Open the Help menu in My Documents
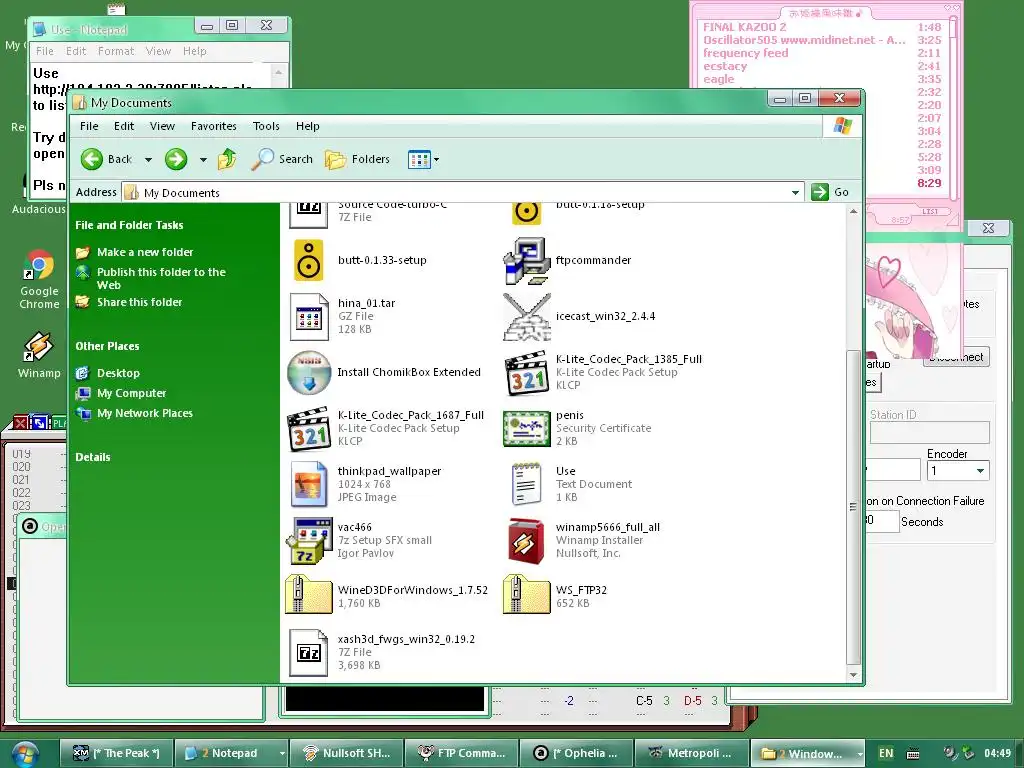The width and height of the screenshot is (1024, 768). (308, 126)
